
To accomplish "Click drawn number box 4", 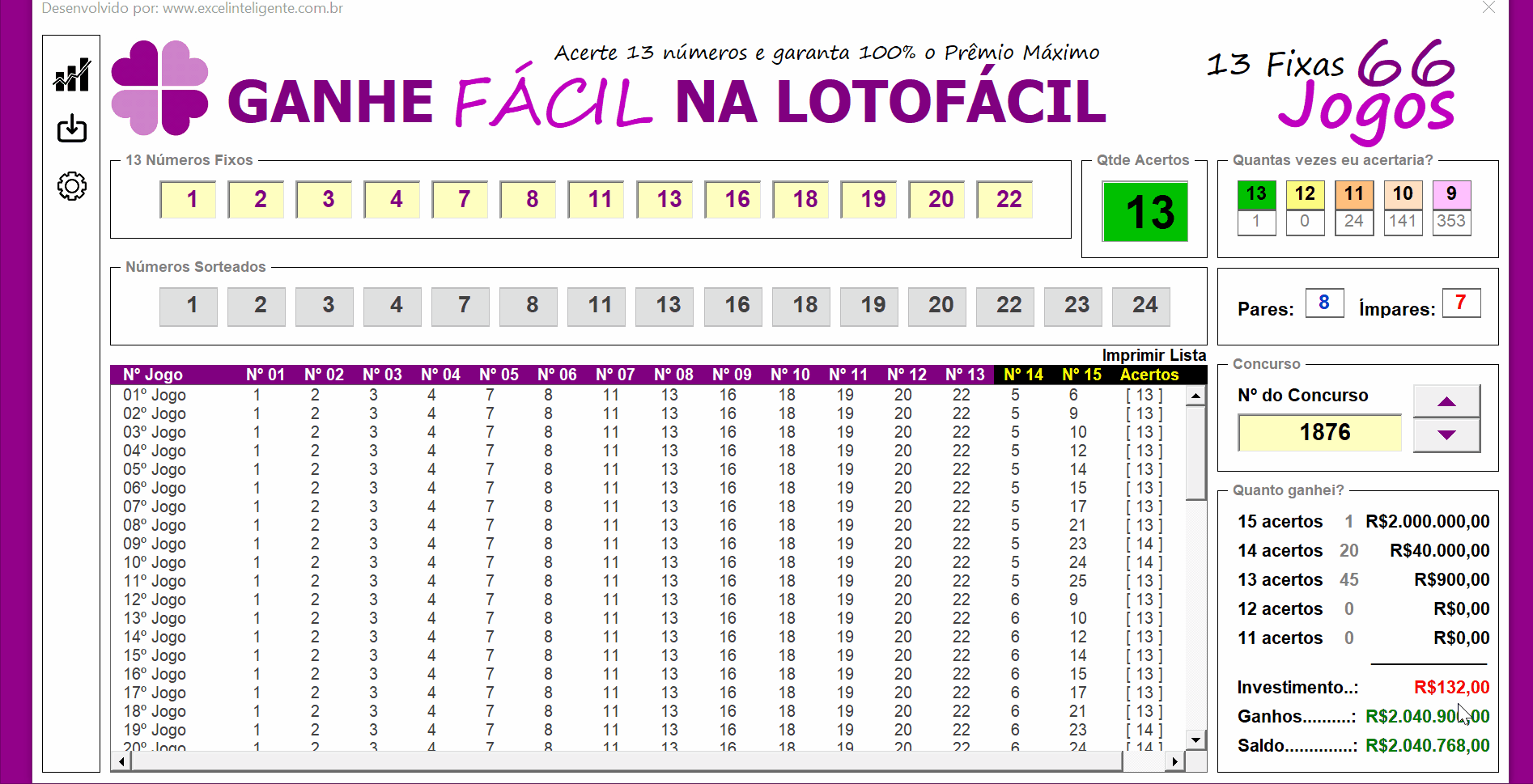I will pyautogui.click(x=393, y=306).
